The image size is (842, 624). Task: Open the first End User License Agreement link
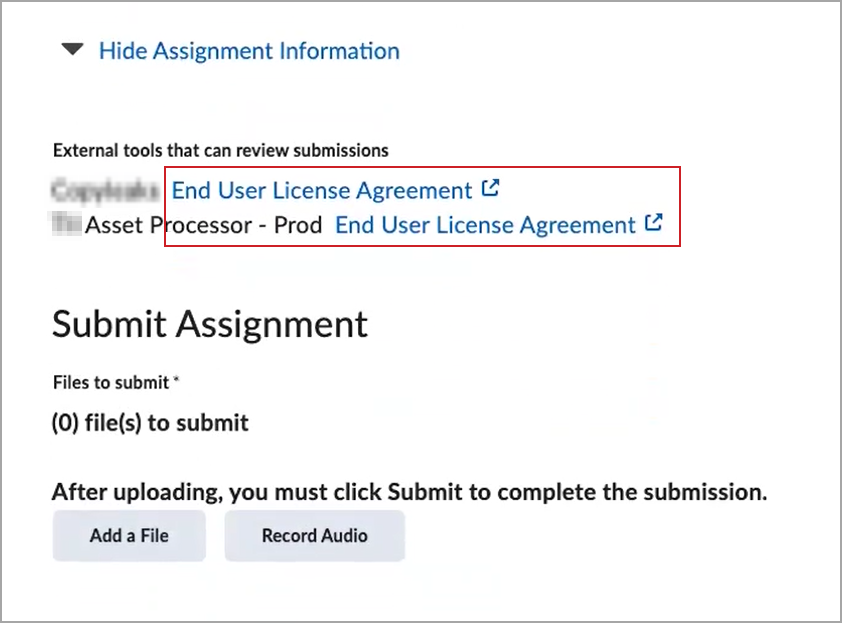321,191
